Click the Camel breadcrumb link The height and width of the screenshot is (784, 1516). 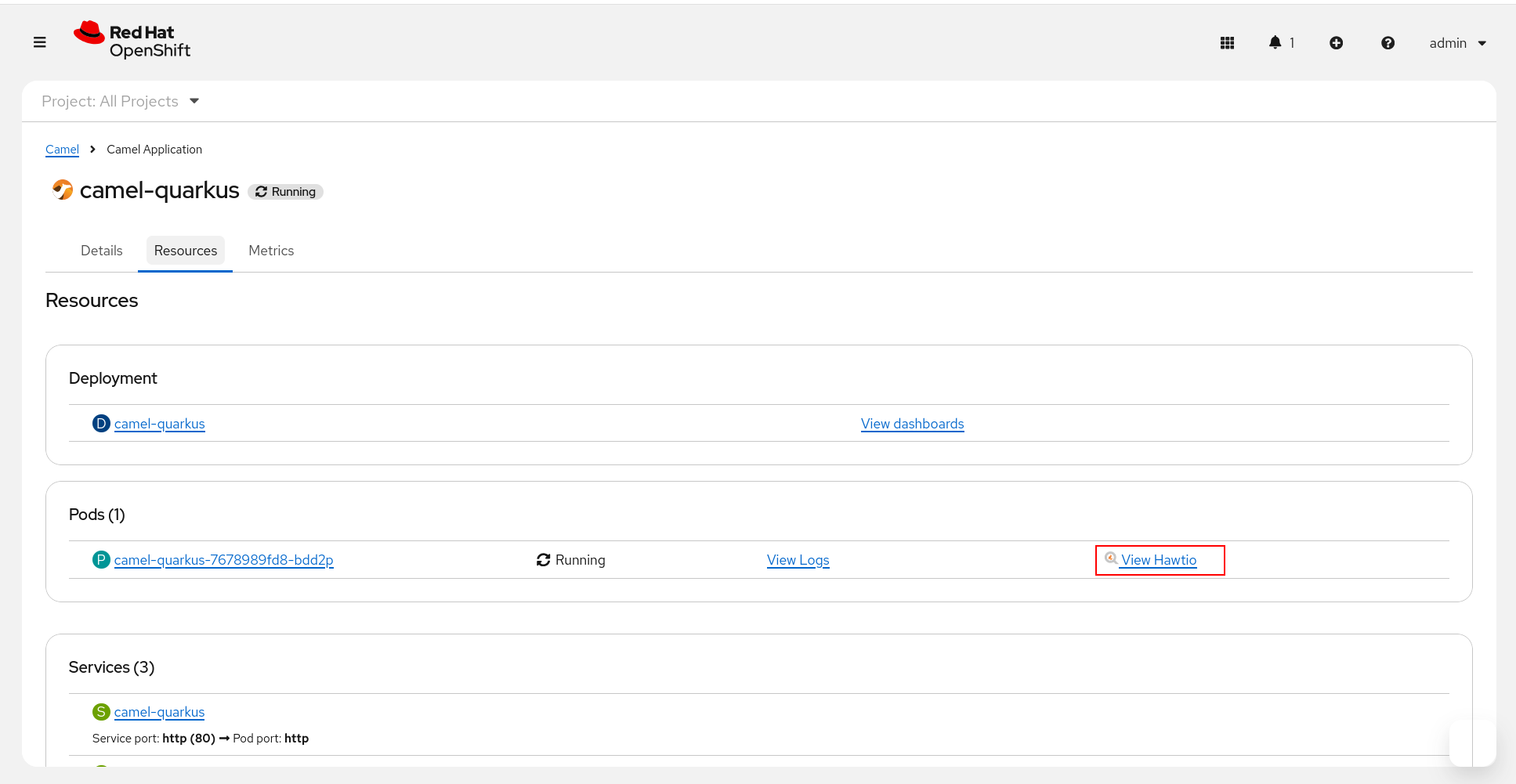[x=62, y=150]
